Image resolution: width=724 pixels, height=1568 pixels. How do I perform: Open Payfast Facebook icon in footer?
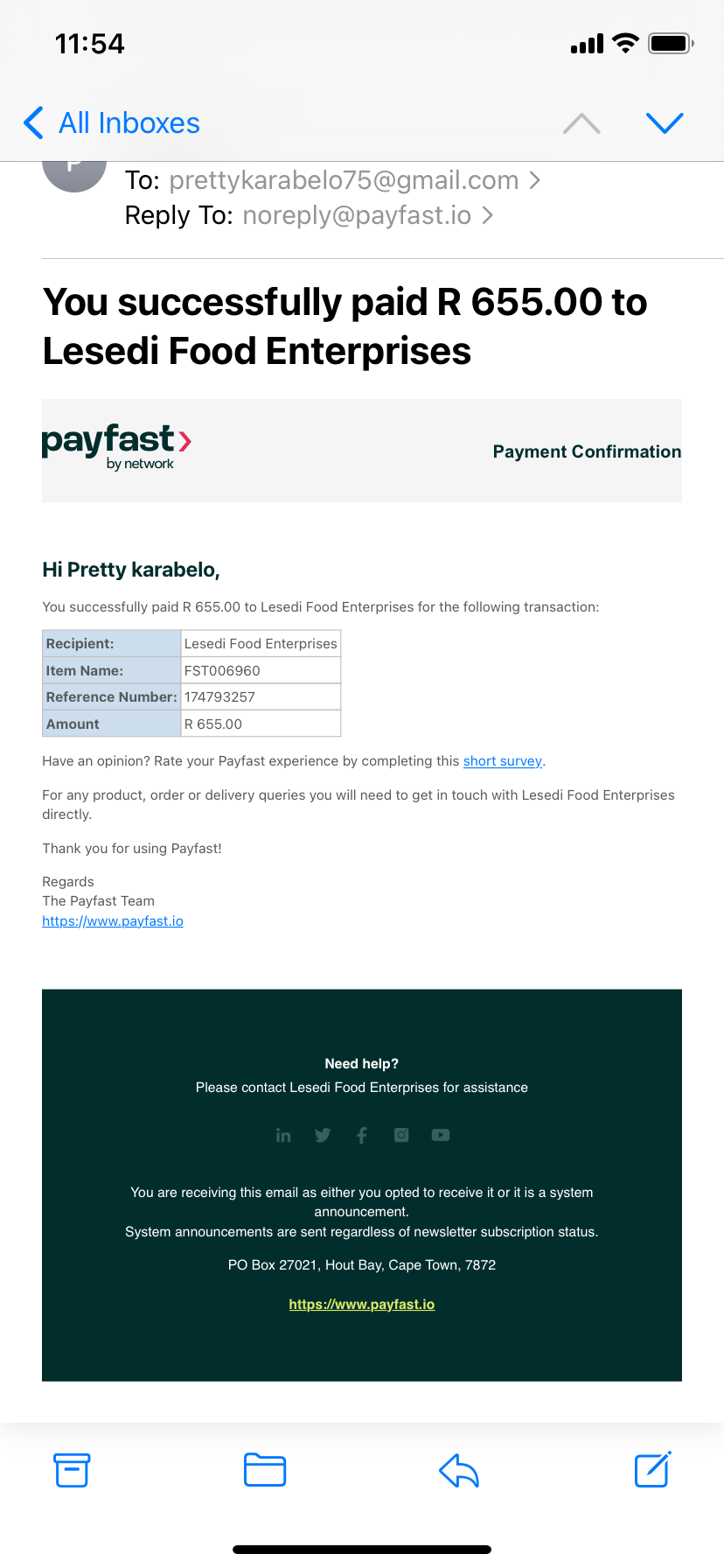tap(362, 1135)
